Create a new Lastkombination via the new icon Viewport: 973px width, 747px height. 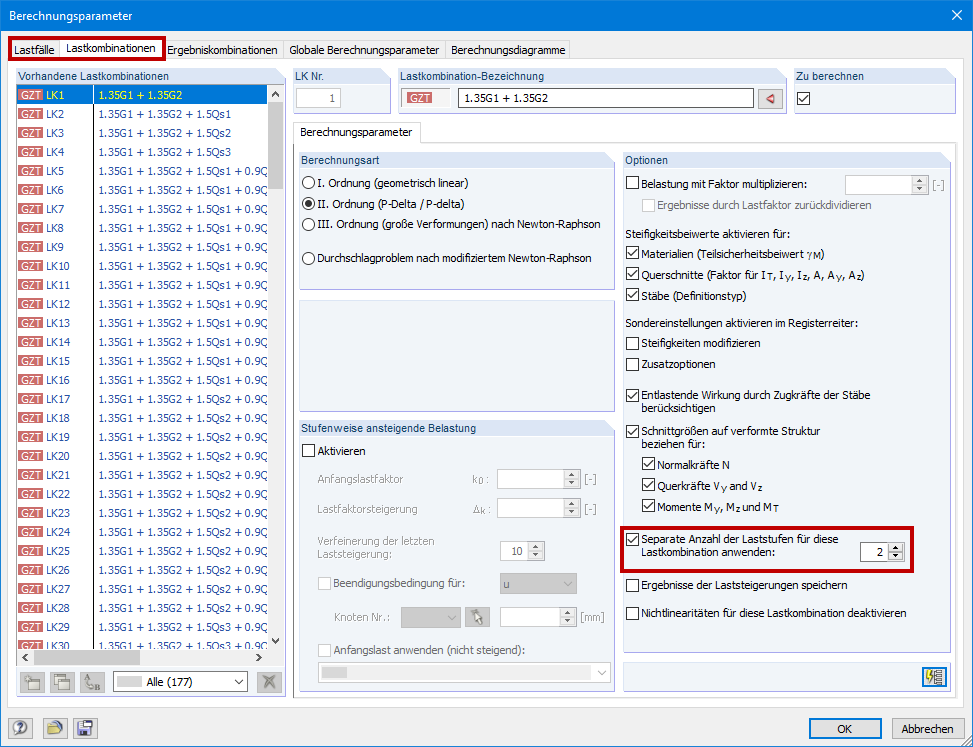(x=31, y=681)
